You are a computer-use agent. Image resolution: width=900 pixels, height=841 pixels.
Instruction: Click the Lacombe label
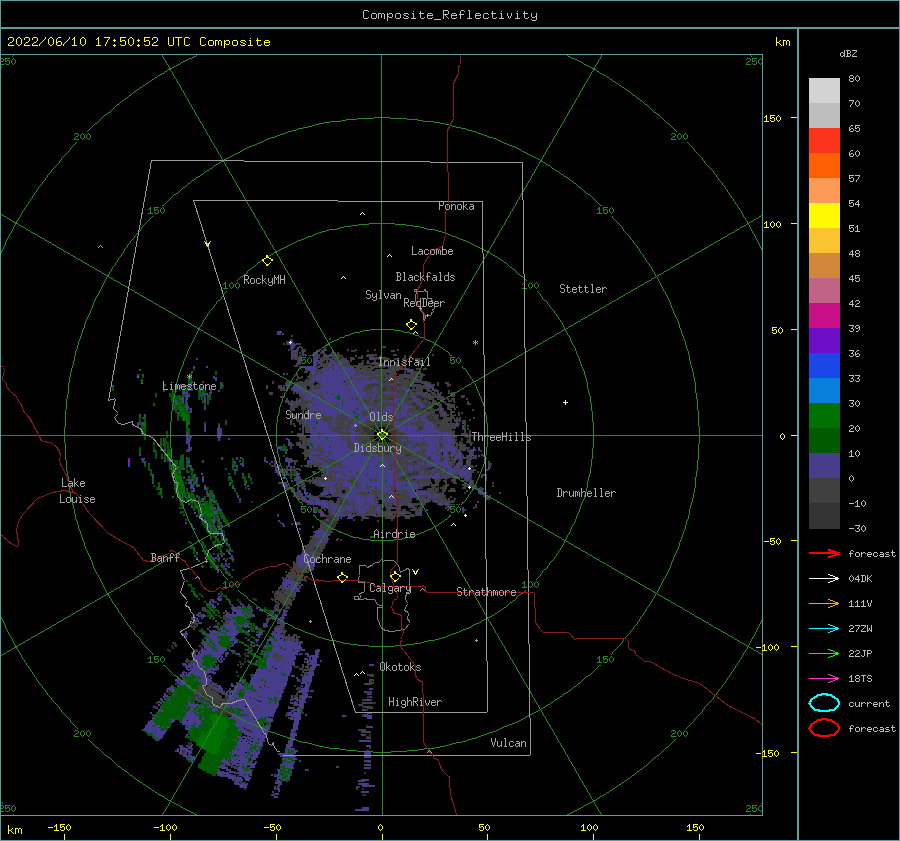pyautogui.click(x=432, y=251)
